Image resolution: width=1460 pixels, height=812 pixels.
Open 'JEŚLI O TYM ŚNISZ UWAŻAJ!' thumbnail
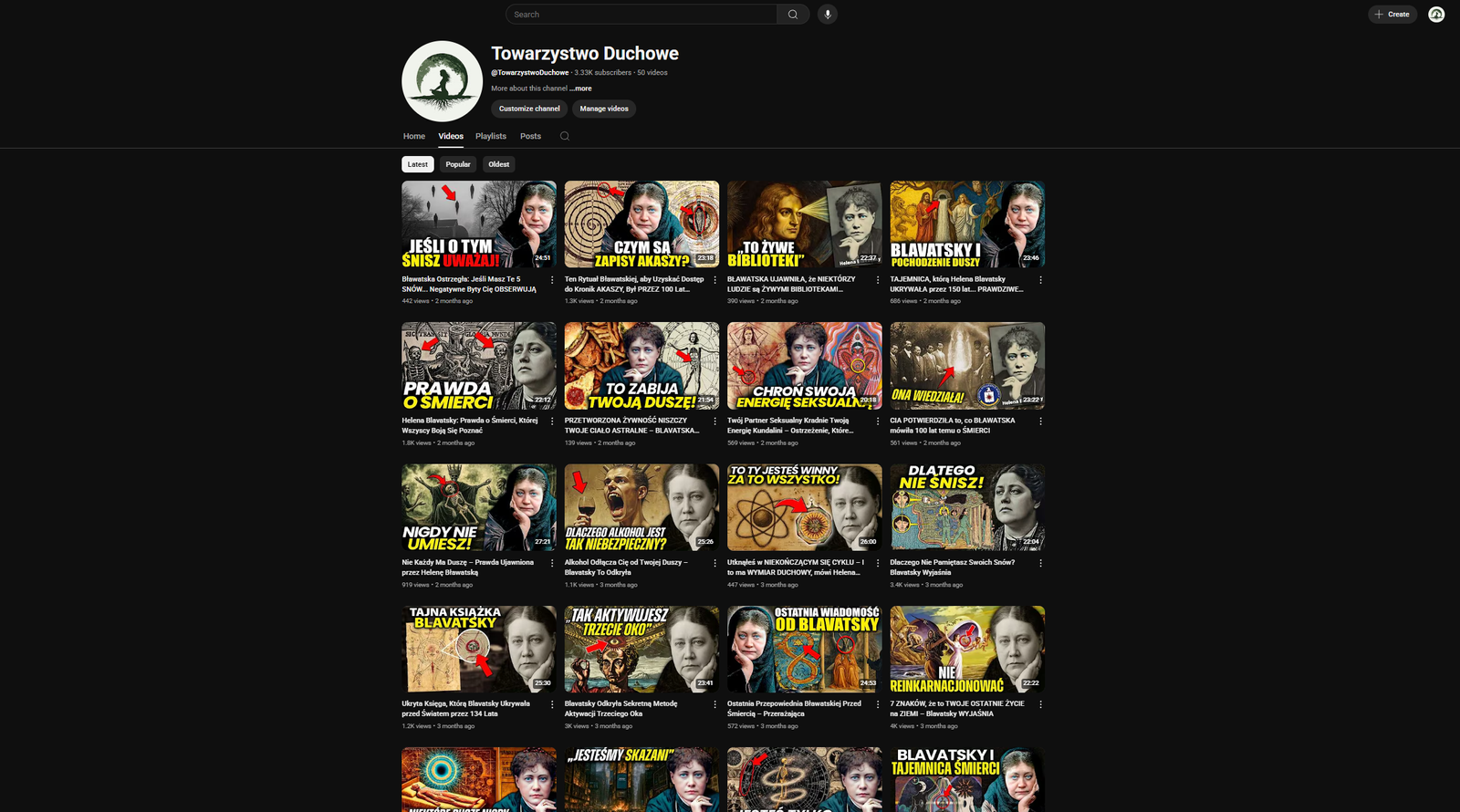479,224
